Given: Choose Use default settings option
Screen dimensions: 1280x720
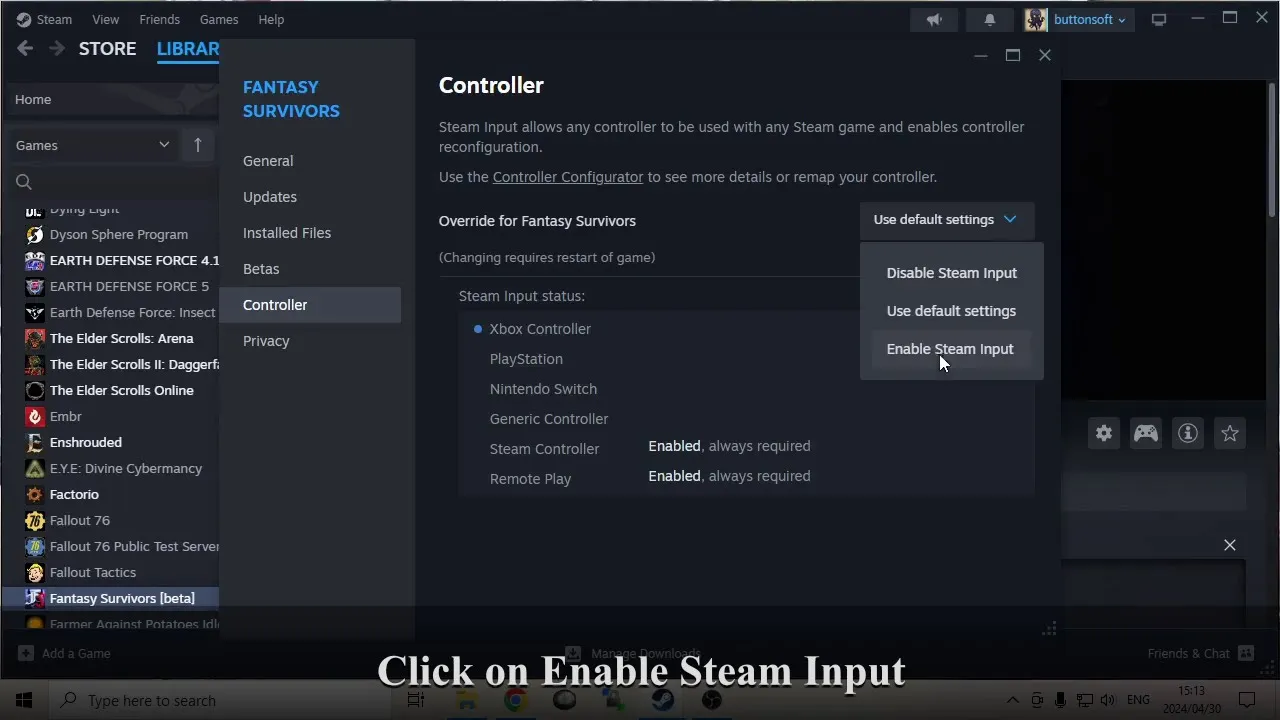Looking at the screenshot, I should [x=951, y=311].
